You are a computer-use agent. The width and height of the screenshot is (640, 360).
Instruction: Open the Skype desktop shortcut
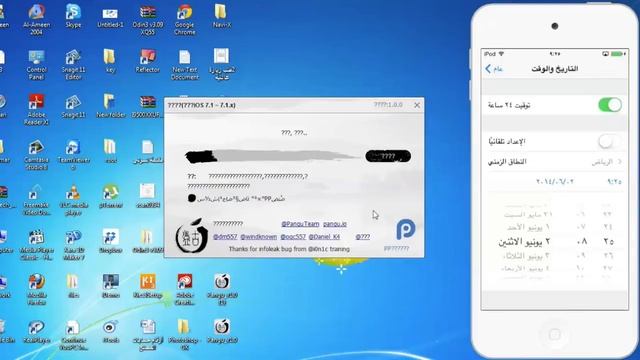(73, 16)
